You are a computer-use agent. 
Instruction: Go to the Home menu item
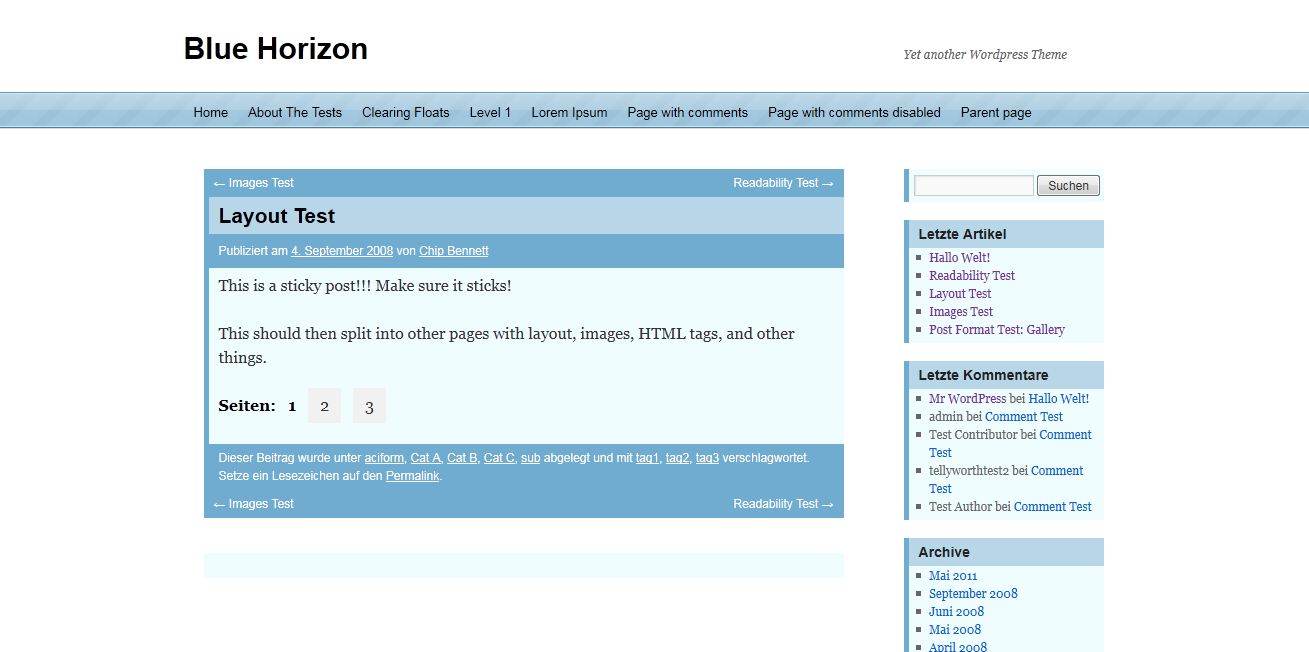[211, 112]
